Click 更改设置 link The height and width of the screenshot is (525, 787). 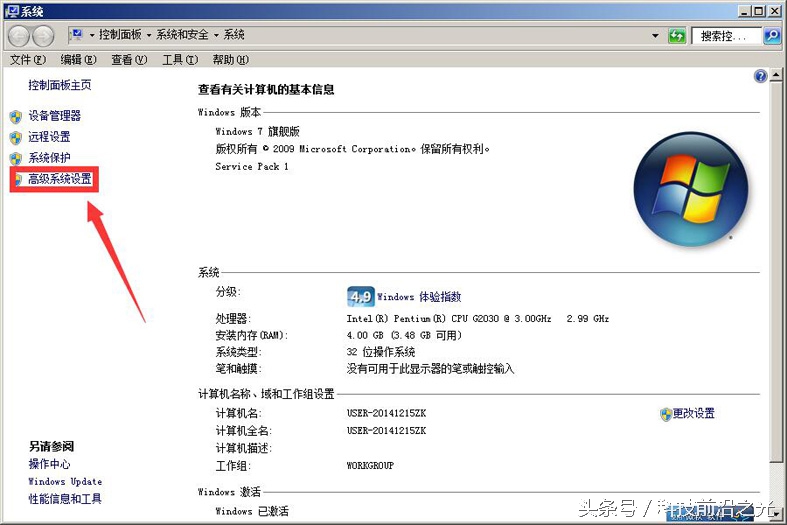(694, 414)
